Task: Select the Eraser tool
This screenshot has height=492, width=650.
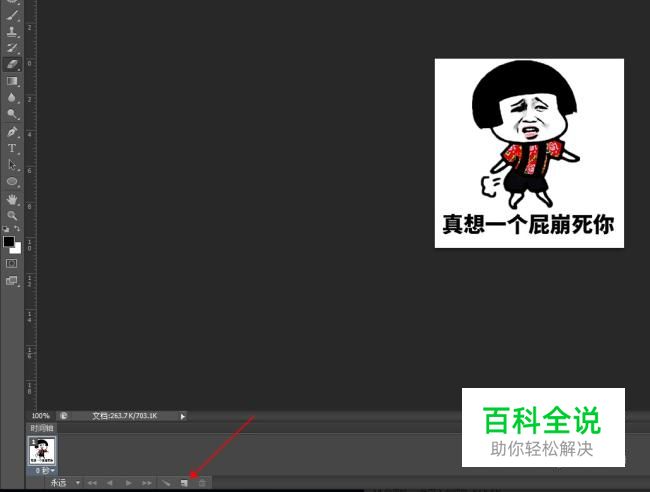Action: point(12,64)
